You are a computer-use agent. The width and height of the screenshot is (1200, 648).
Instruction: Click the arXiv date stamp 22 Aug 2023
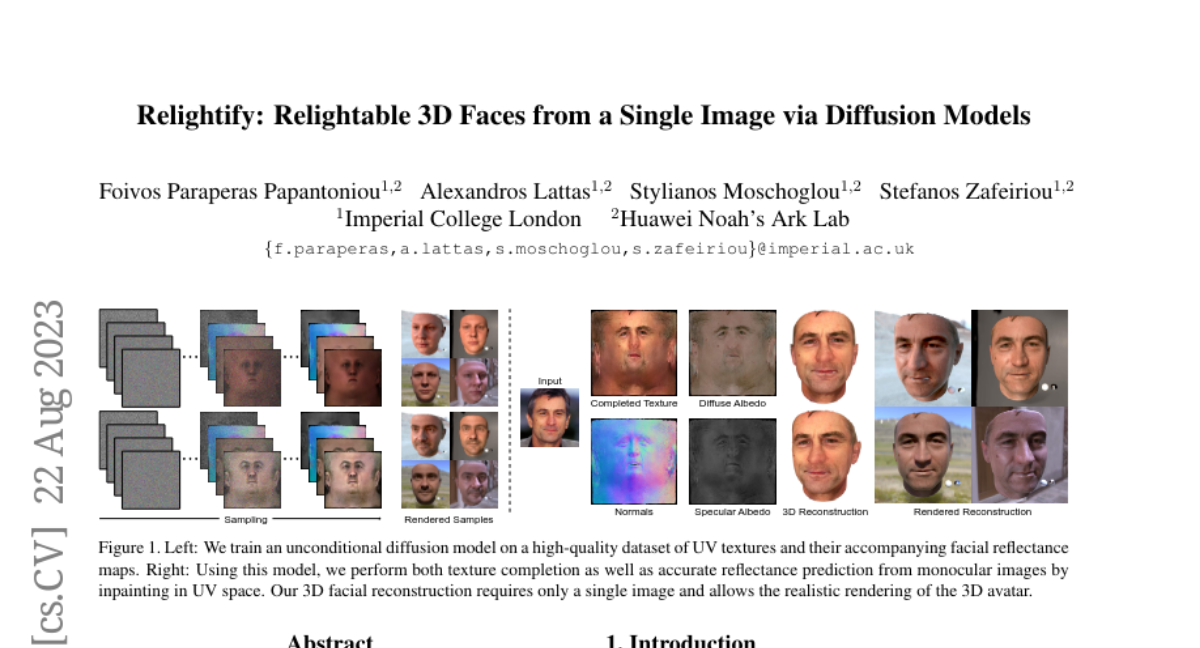pyautogui.click(x=50, y=402)
